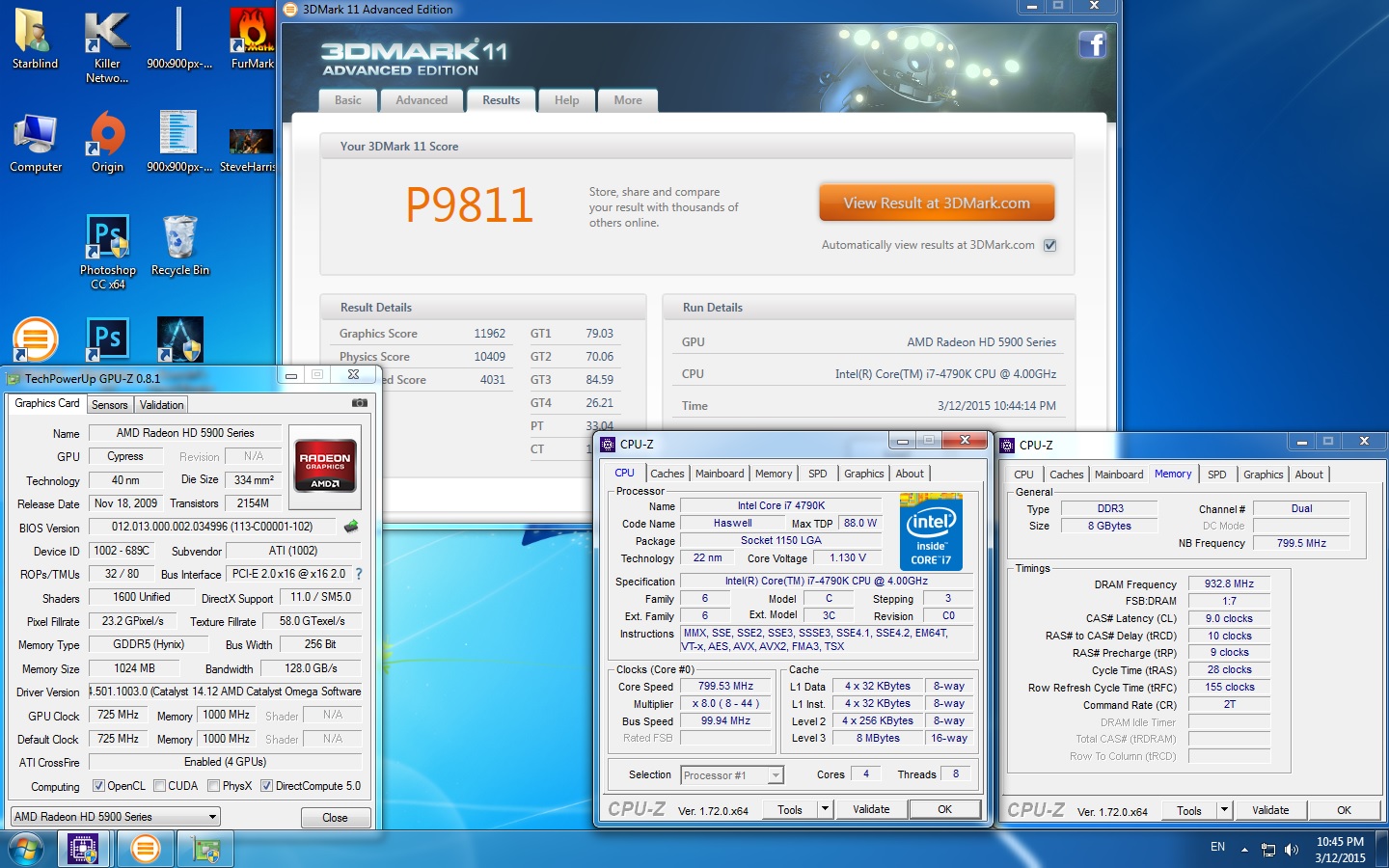1389x868 pixels.
Task: Open the AMD Radeon HD 5900 Series dropdown
Action: click(115, 817)
